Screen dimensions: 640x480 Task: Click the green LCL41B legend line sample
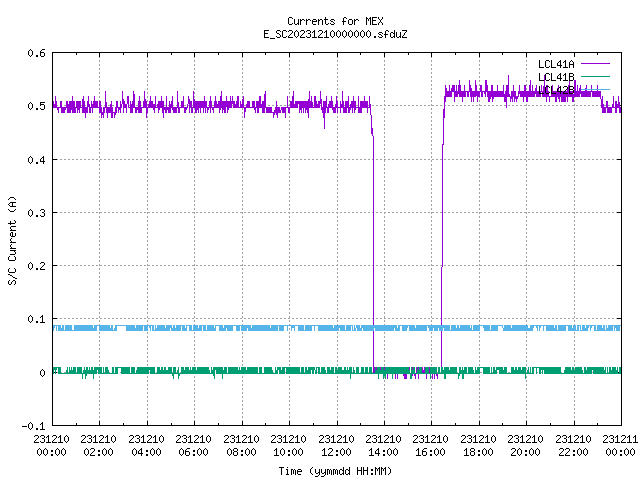595,76
